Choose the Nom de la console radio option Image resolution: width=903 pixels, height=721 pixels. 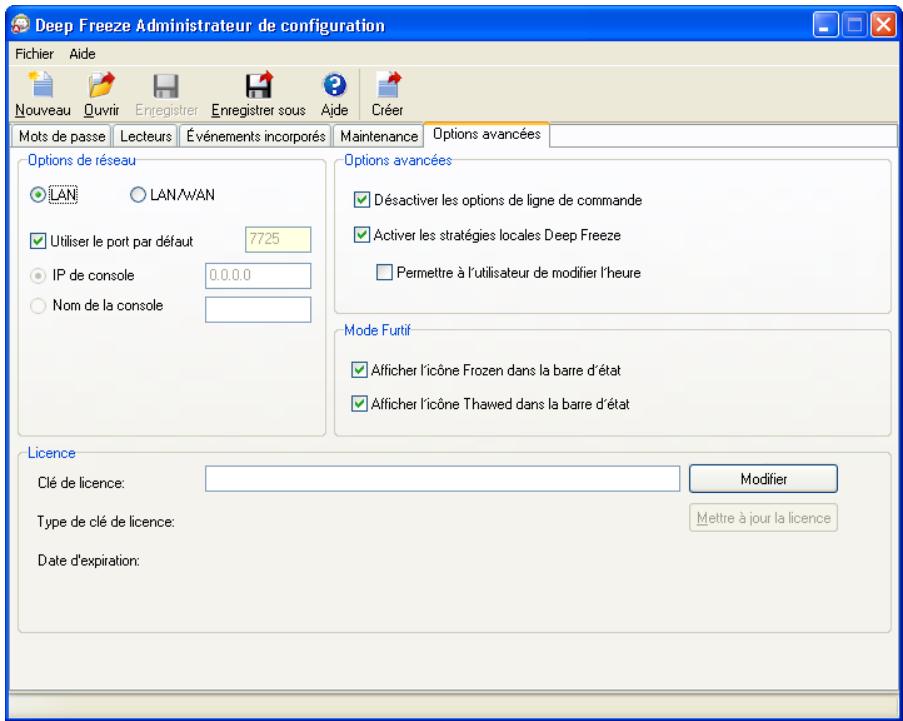click(x=38, y=306)
